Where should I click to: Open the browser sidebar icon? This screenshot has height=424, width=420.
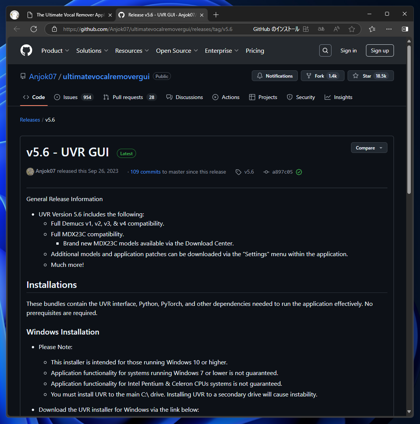click(405, 29)
